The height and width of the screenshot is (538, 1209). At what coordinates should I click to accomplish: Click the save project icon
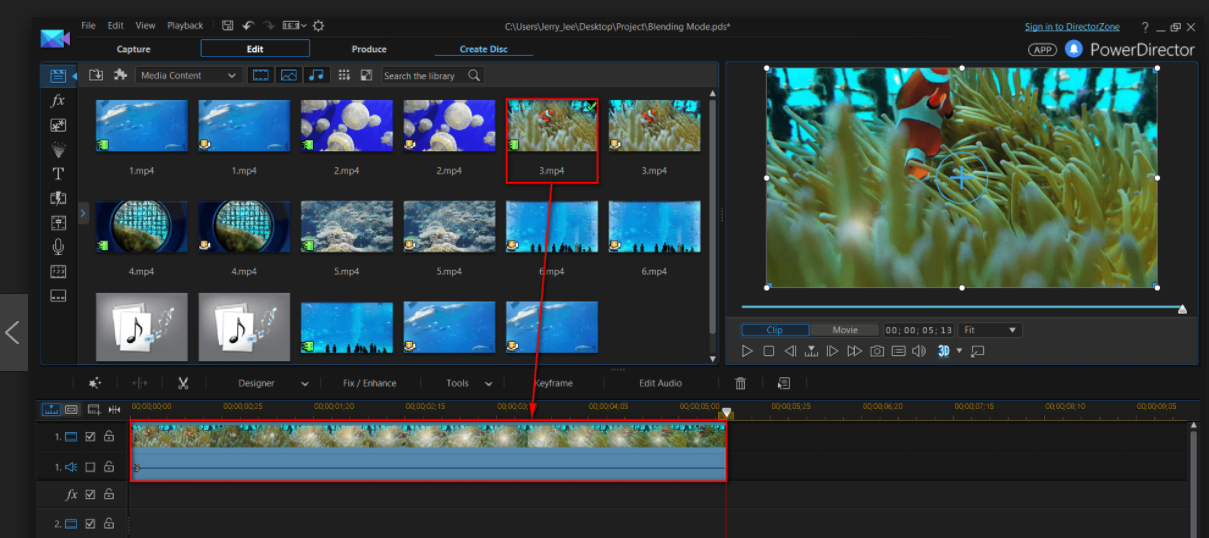click(228, 25)
